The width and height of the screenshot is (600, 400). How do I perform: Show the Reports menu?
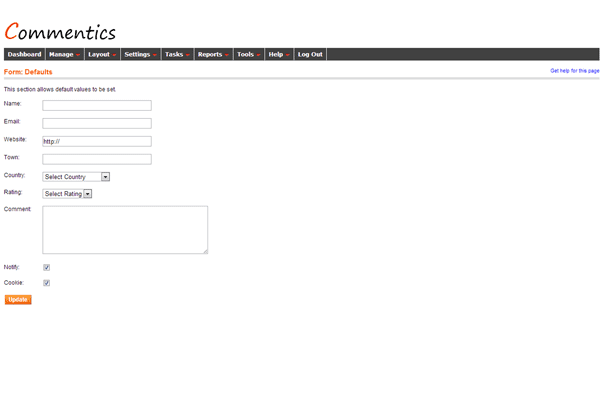tap(213, 54)
